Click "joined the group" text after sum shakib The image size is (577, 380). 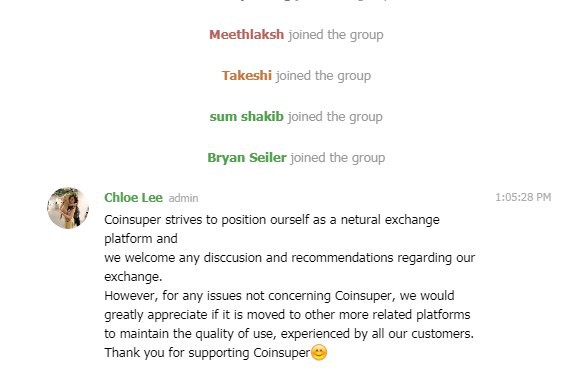(335, 117)
